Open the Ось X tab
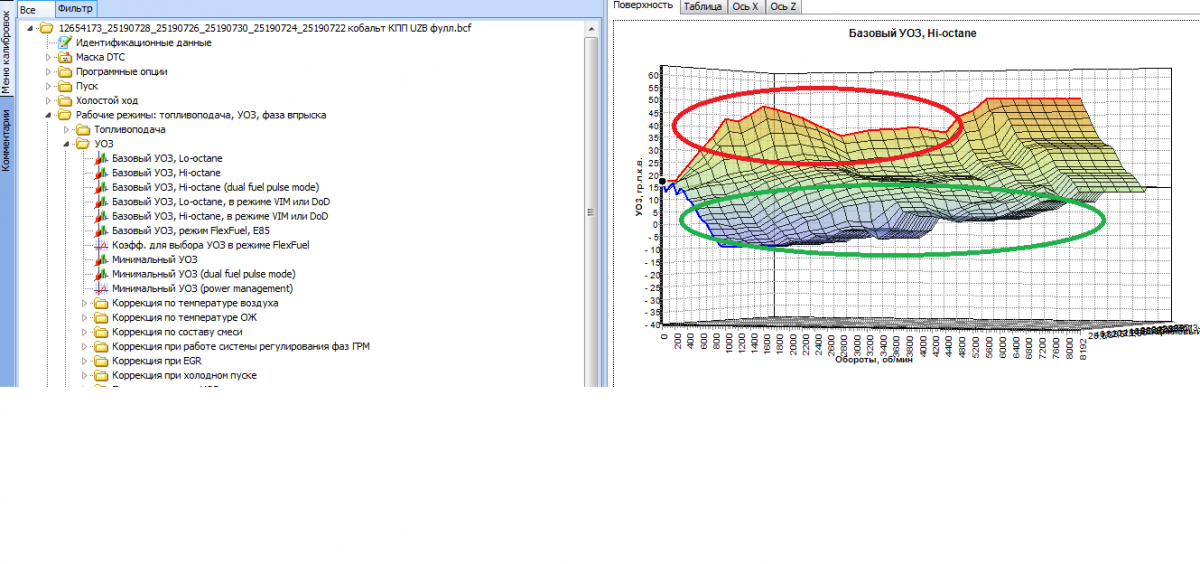 pos(745,7)
